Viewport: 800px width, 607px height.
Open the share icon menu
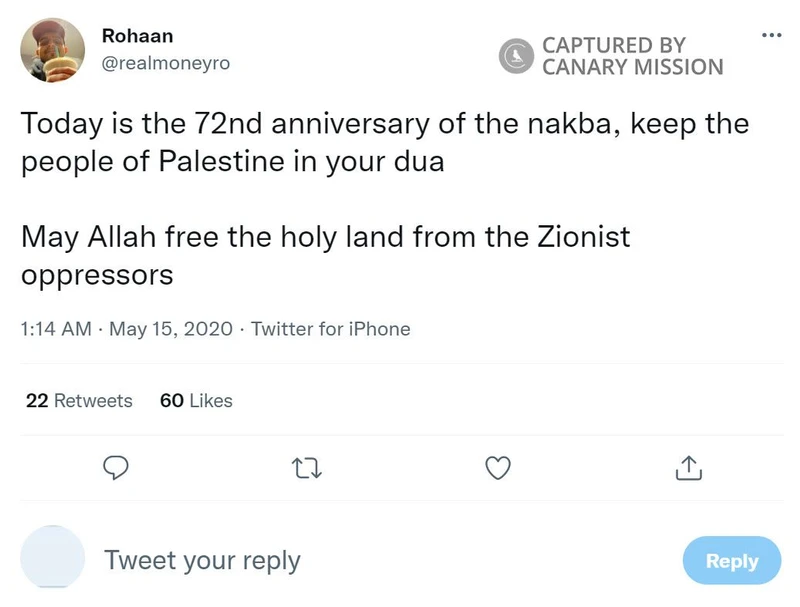[687, 467]
